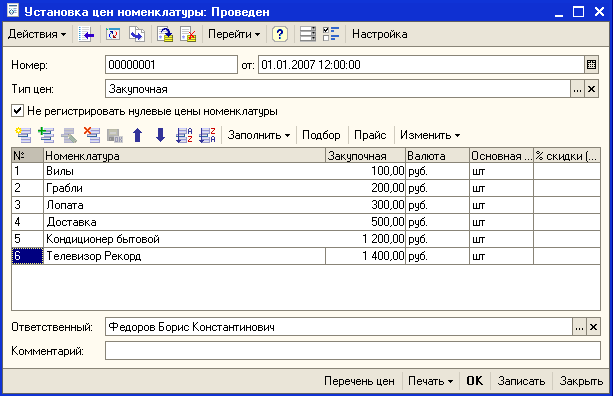Toggle Не регистрировать нулевые цены номенклатуры checkbox
The width and height of the screenshot is (614, 396).
(x=17, y=111)
